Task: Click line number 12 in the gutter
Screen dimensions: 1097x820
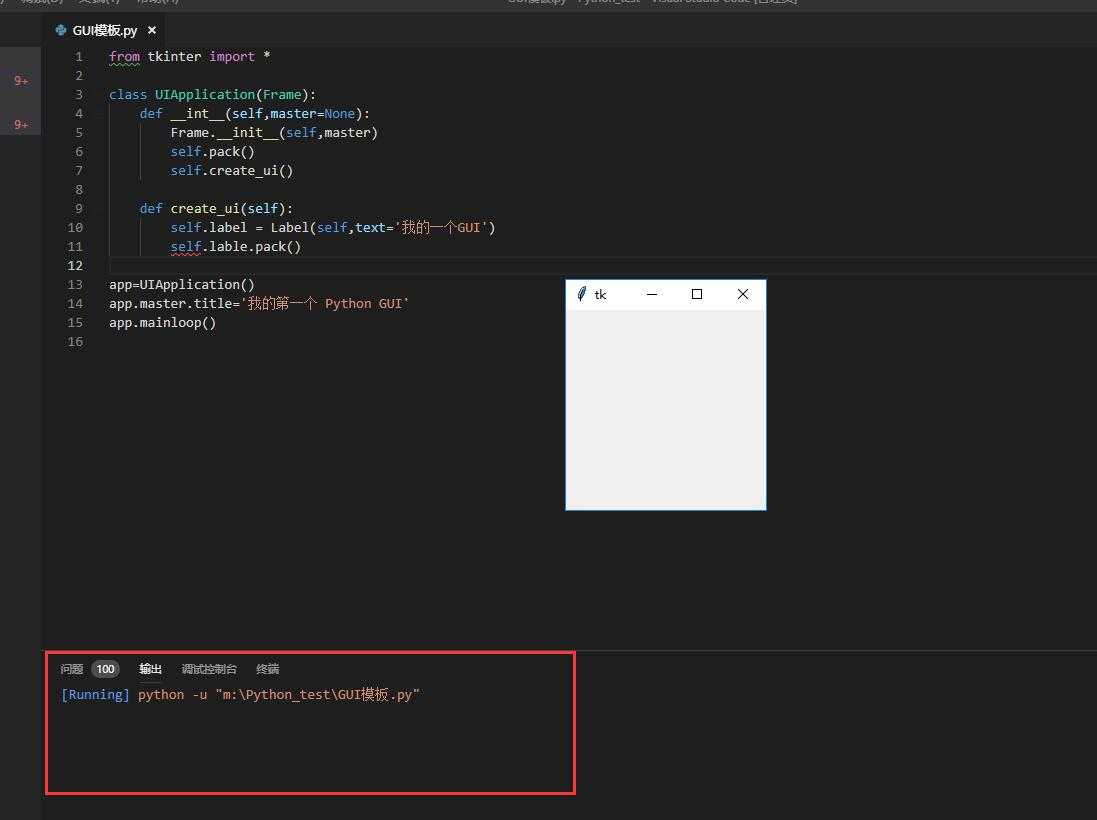Action: pyautogui.click(x=76, y=266)
